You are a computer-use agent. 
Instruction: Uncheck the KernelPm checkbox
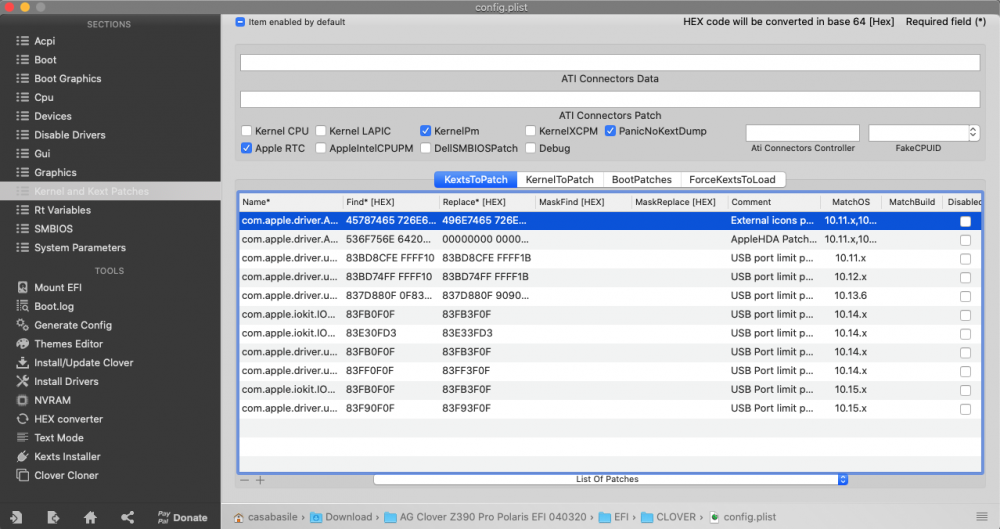coord(425,131)
